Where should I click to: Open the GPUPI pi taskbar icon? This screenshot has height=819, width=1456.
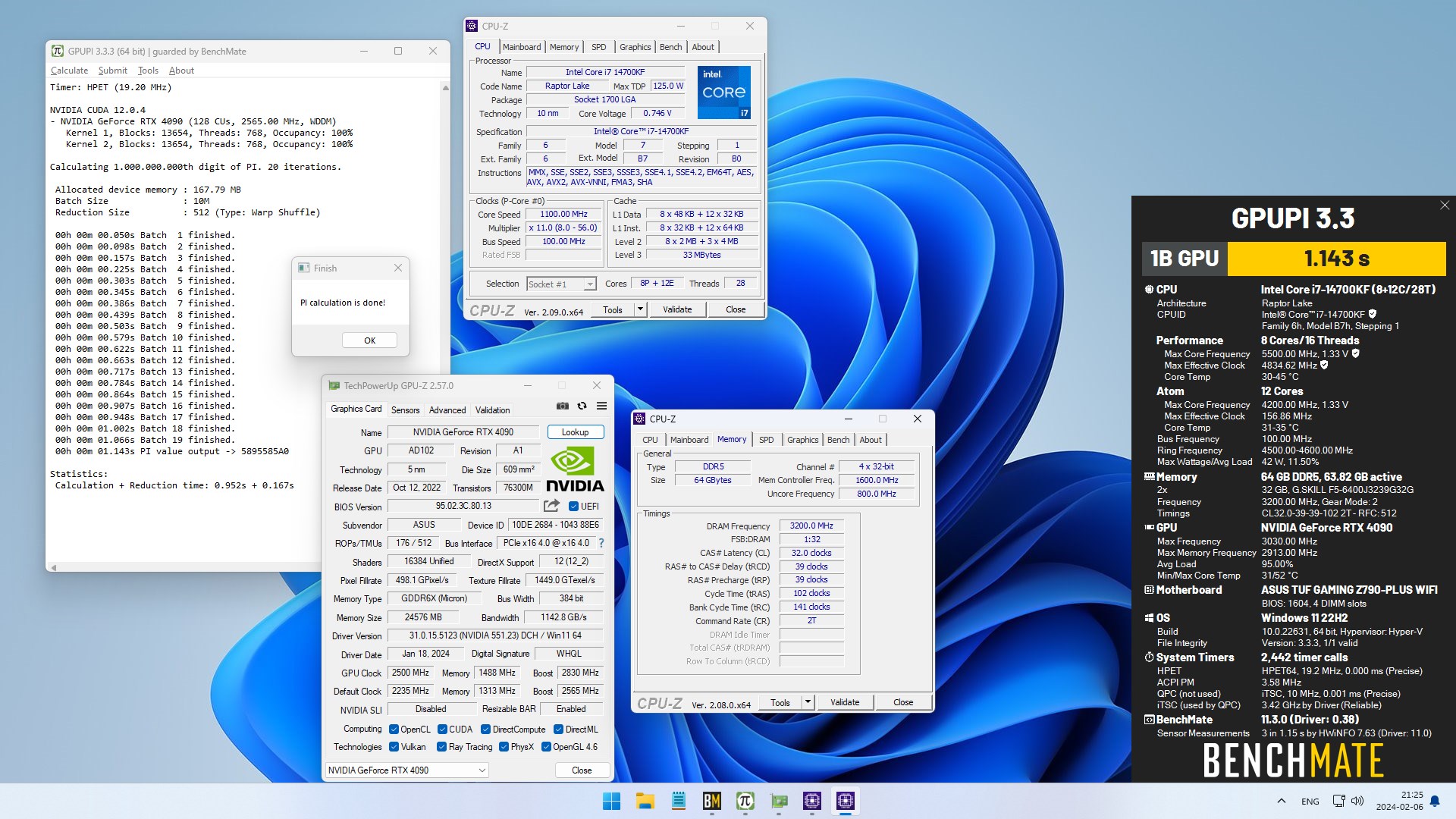[745, 801]
